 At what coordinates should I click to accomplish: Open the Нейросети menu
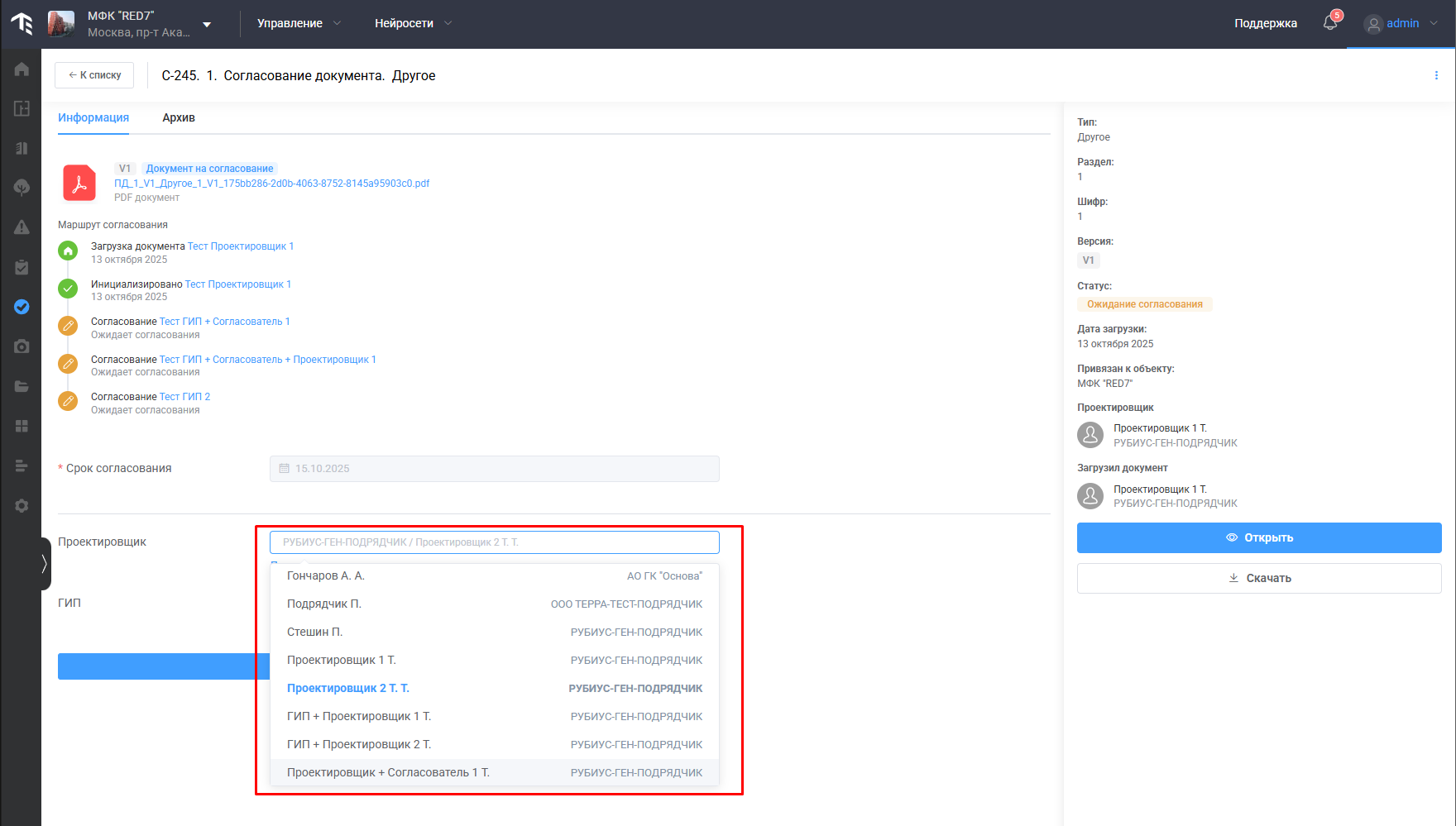tap(413, 23)
